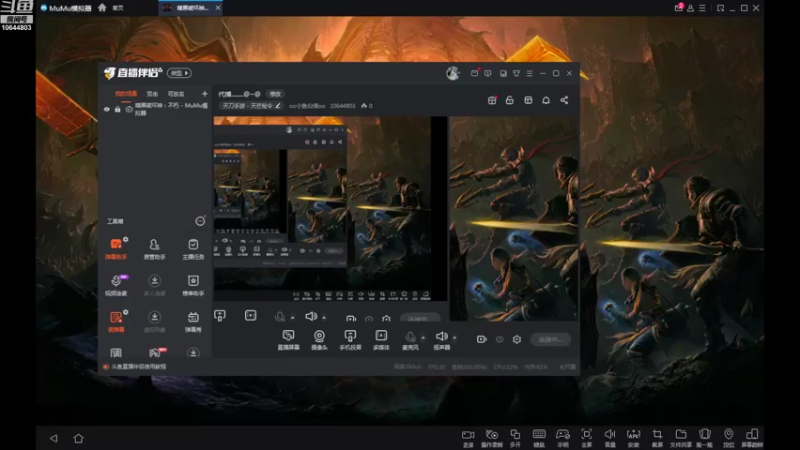Open MuMu gamepad tool (手柄)

click(x=563, y=438)
